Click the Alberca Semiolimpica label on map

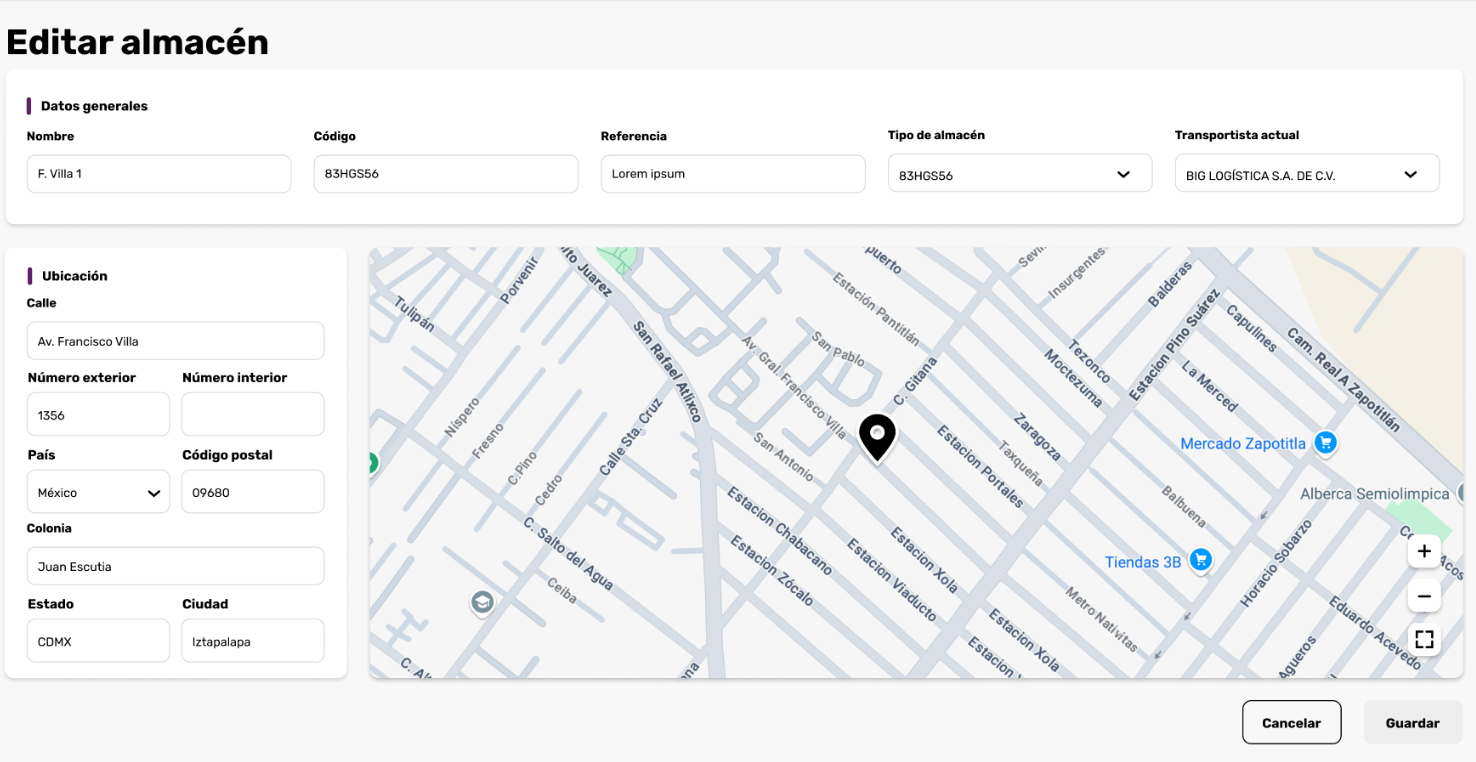(1374, 494)
